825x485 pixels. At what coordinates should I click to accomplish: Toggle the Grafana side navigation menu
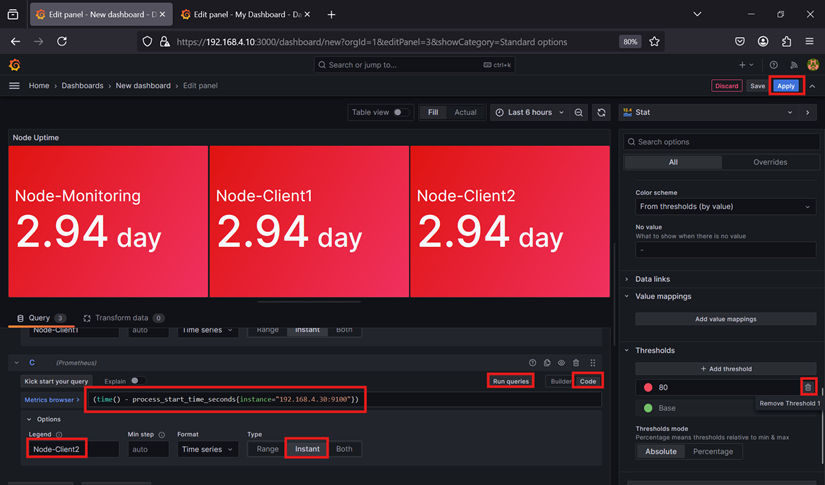tap(14, 86)
